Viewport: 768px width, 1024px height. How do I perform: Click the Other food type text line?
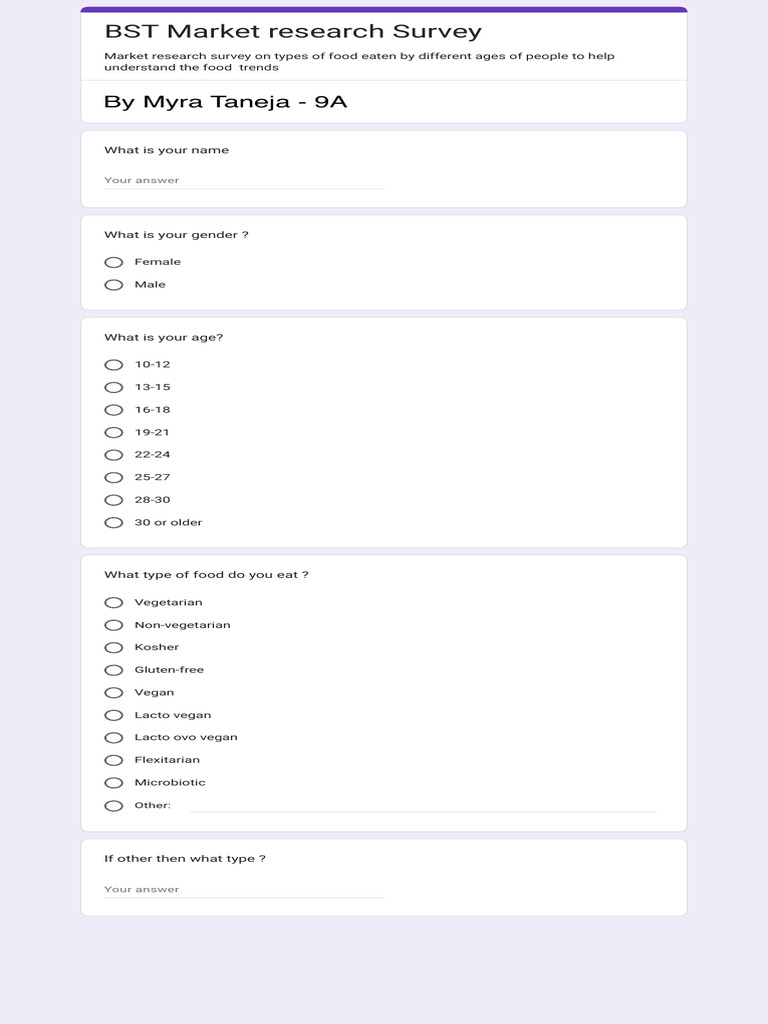click(423, 805)
